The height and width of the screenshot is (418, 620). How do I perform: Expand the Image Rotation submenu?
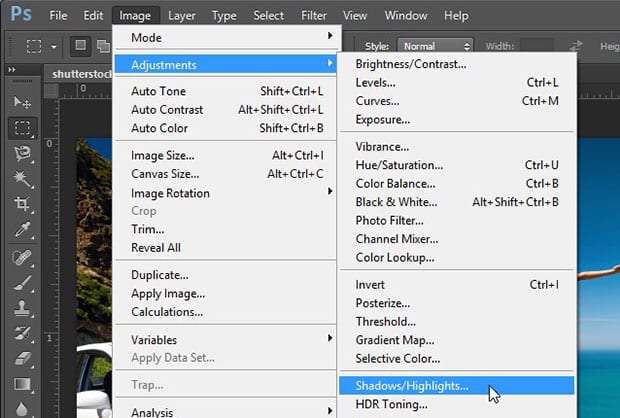[227, 193]
